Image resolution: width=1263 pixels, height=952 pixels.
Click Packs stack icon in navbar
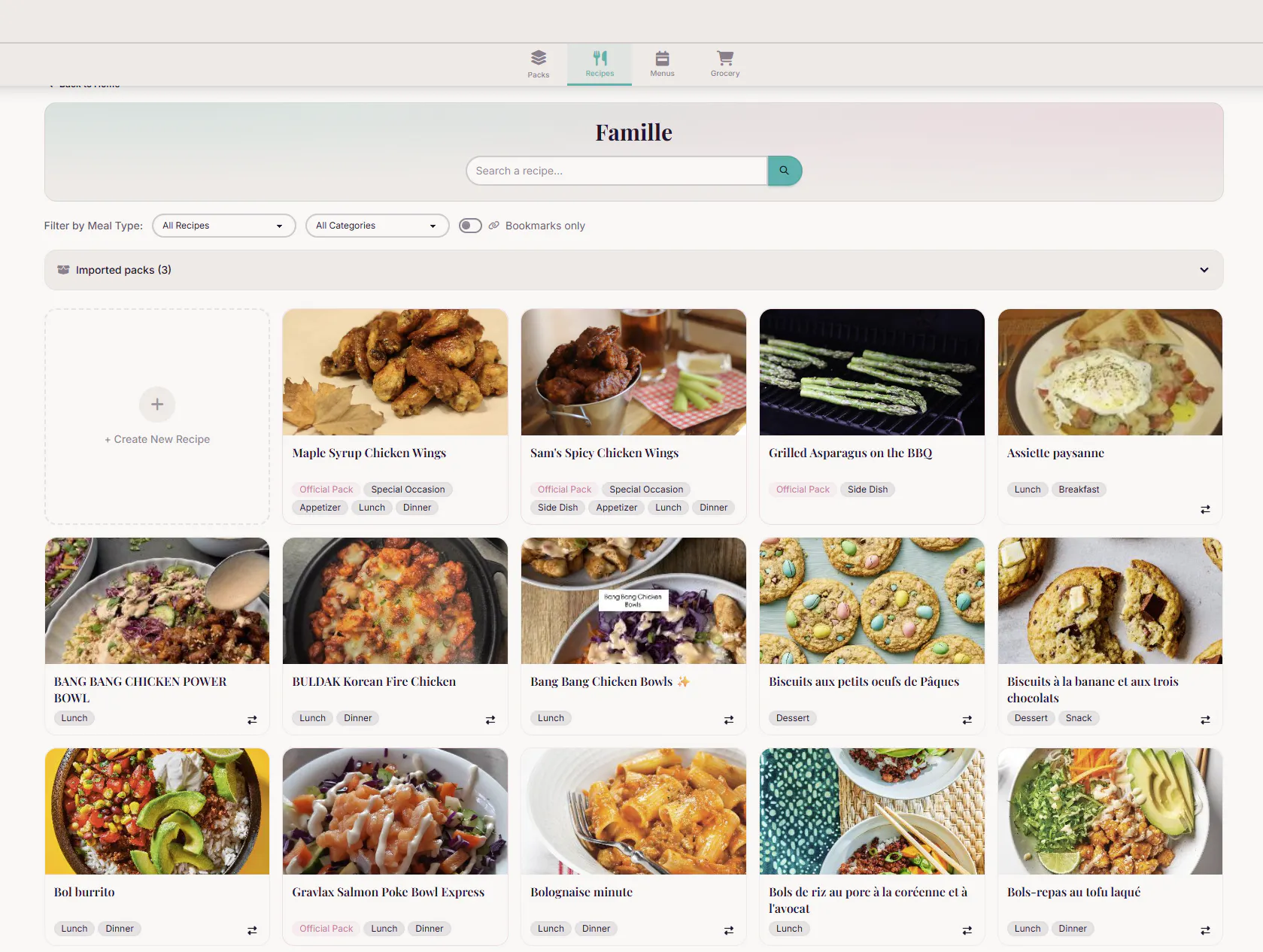coord(539,58)
